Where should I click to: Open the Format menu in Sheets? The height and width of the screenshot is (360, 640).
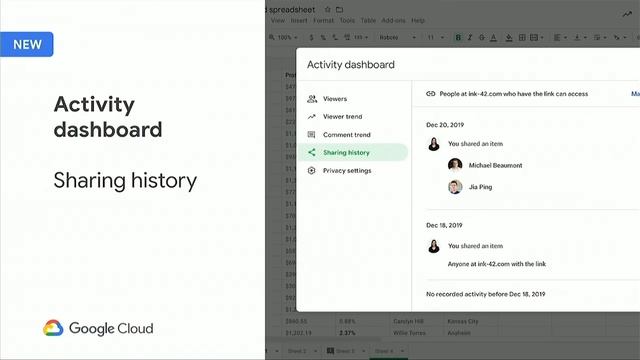point(323,20)
